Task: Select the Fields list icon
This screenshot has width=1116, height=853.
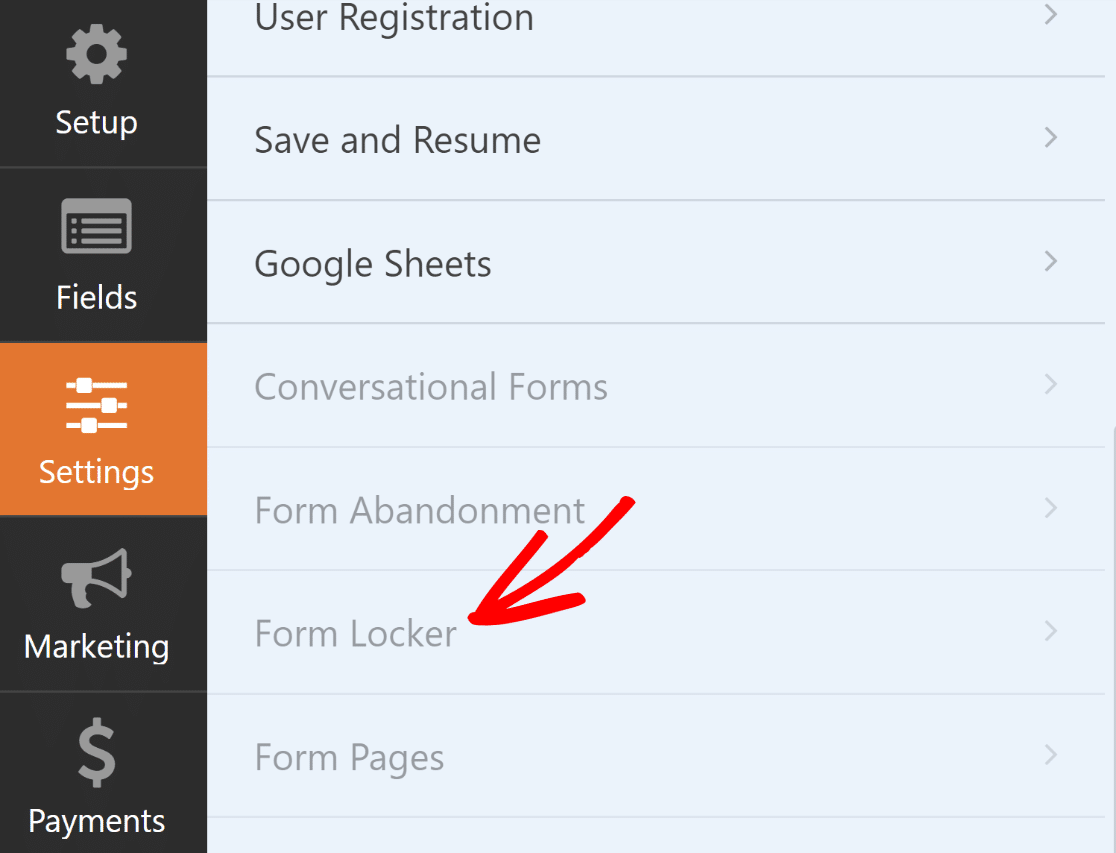Action: (96, 226)
